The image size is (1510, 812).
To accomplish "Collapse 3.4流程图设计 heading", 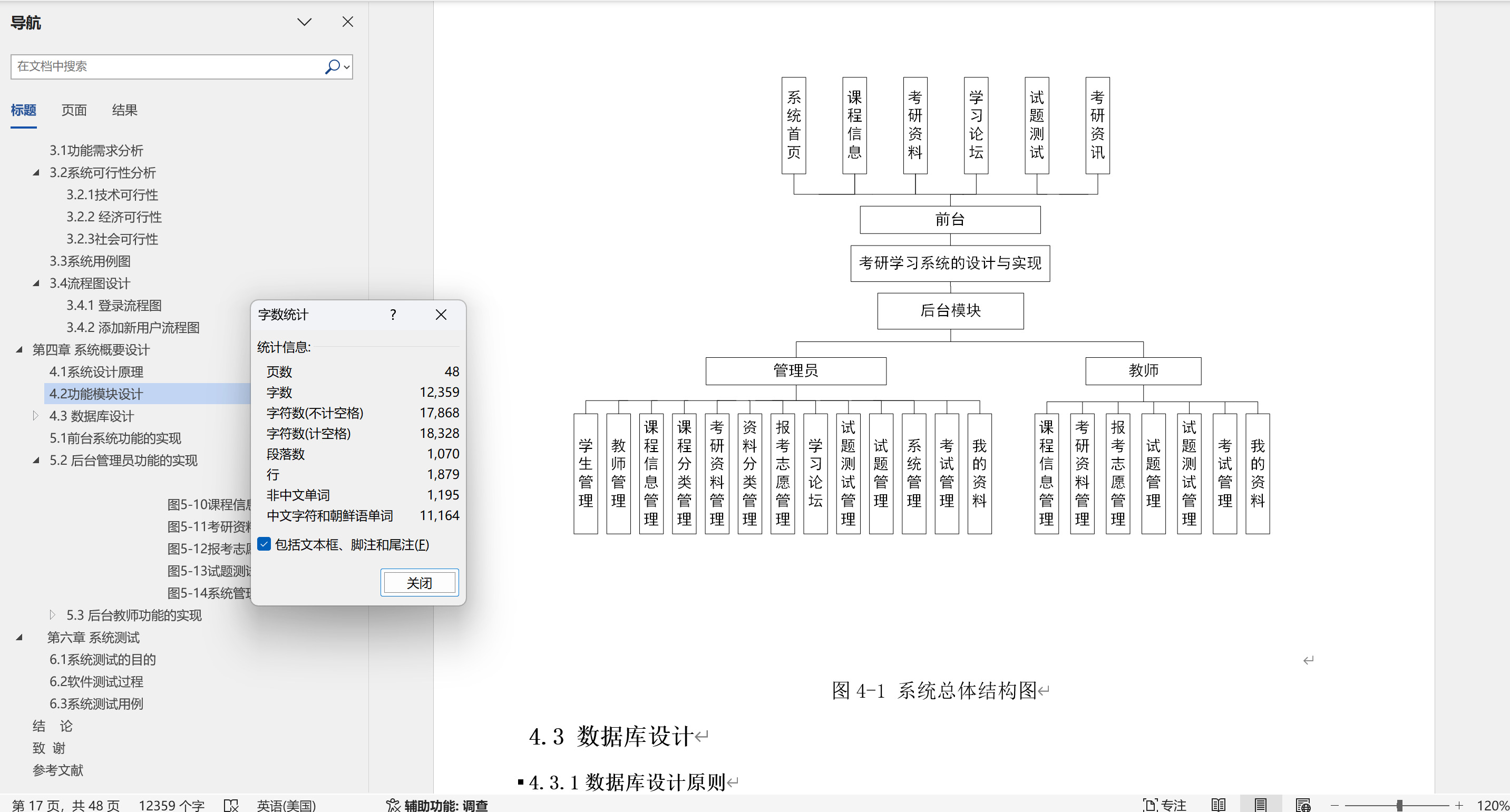I will point(36,283).
